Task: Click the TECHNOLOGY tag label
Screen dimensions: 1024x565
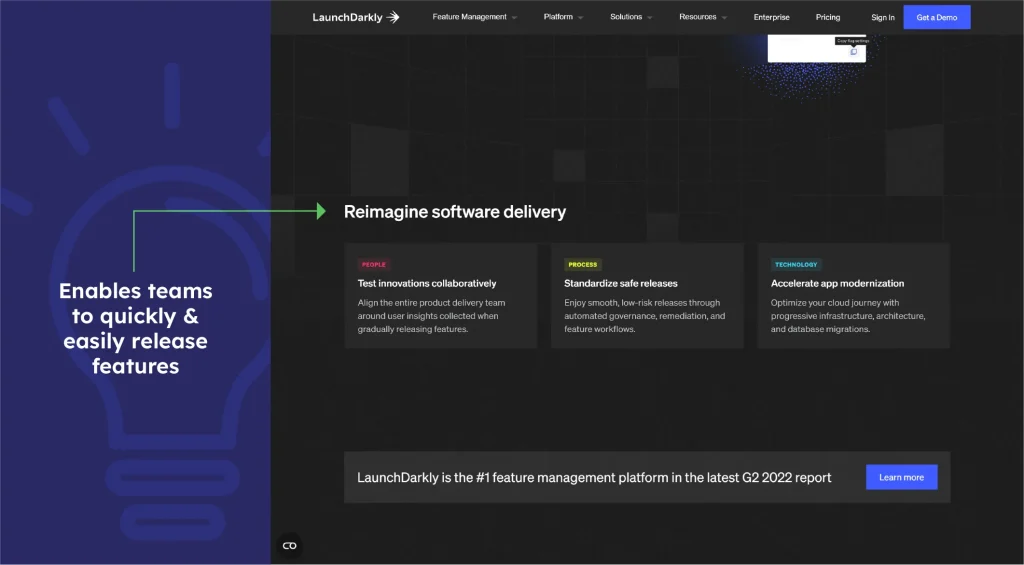Action: [x=796, y=265]
